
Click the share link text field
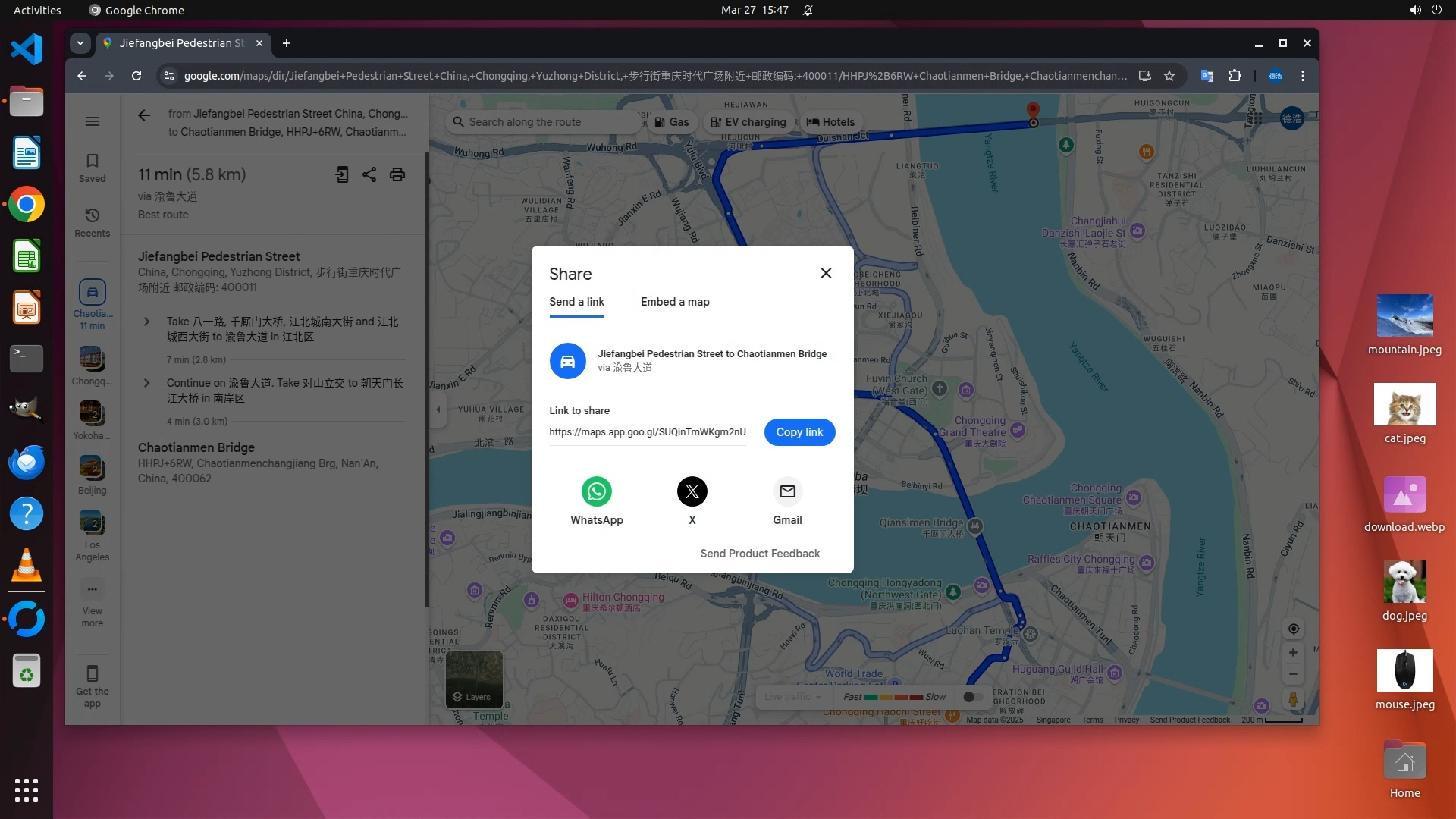pos(647,432)
